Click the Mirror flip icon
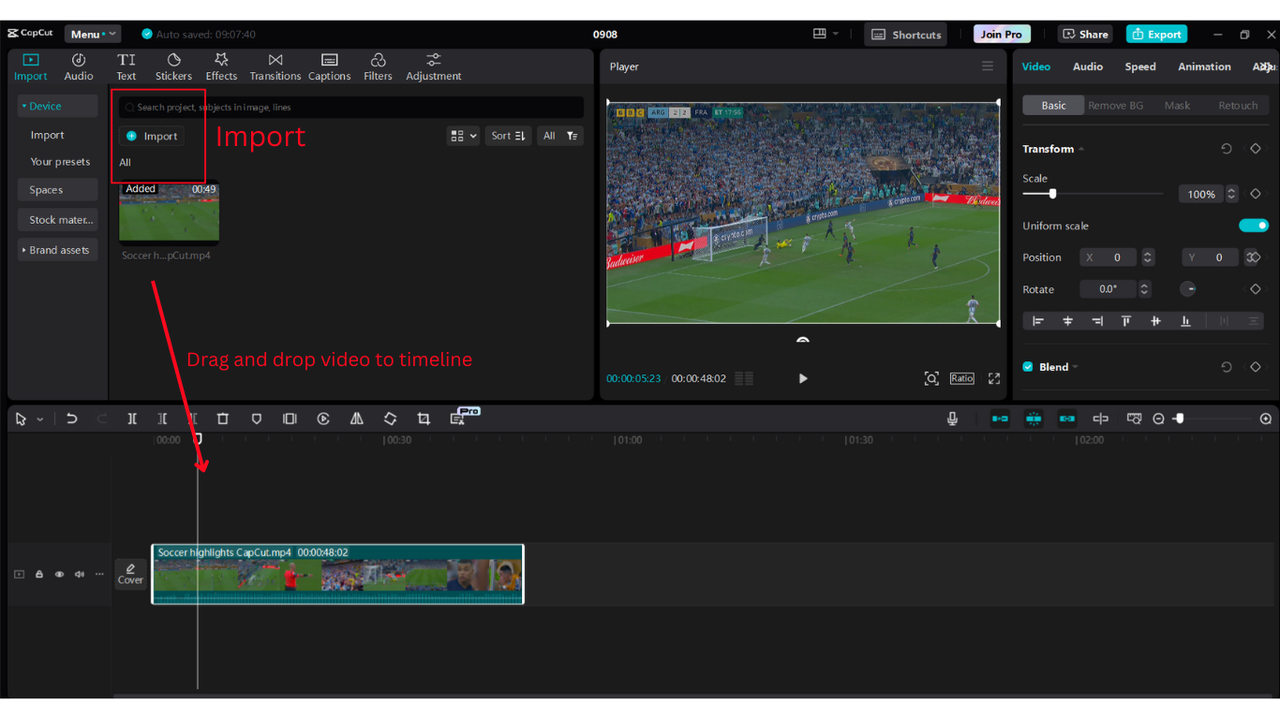This screenshot has width=1280, height=719. (x=356, y=419)
